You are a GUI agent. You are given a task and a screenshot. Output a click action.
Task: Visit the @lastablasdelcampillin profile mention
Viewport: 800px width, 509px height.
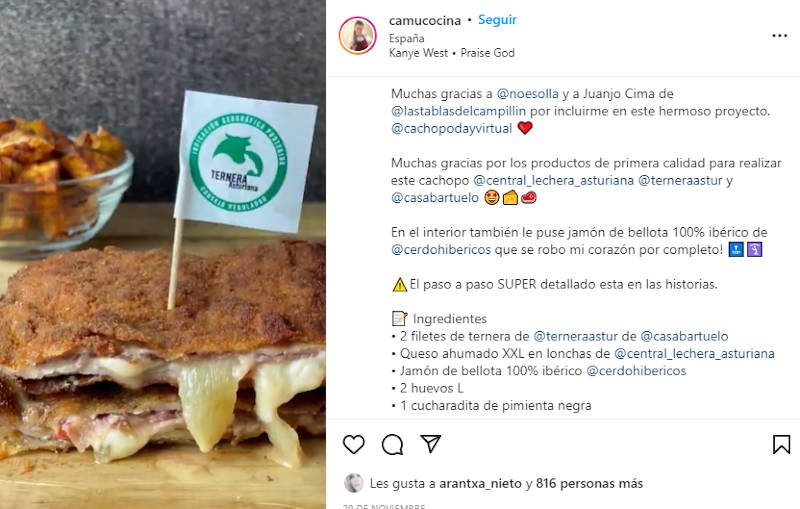[458, 111]
